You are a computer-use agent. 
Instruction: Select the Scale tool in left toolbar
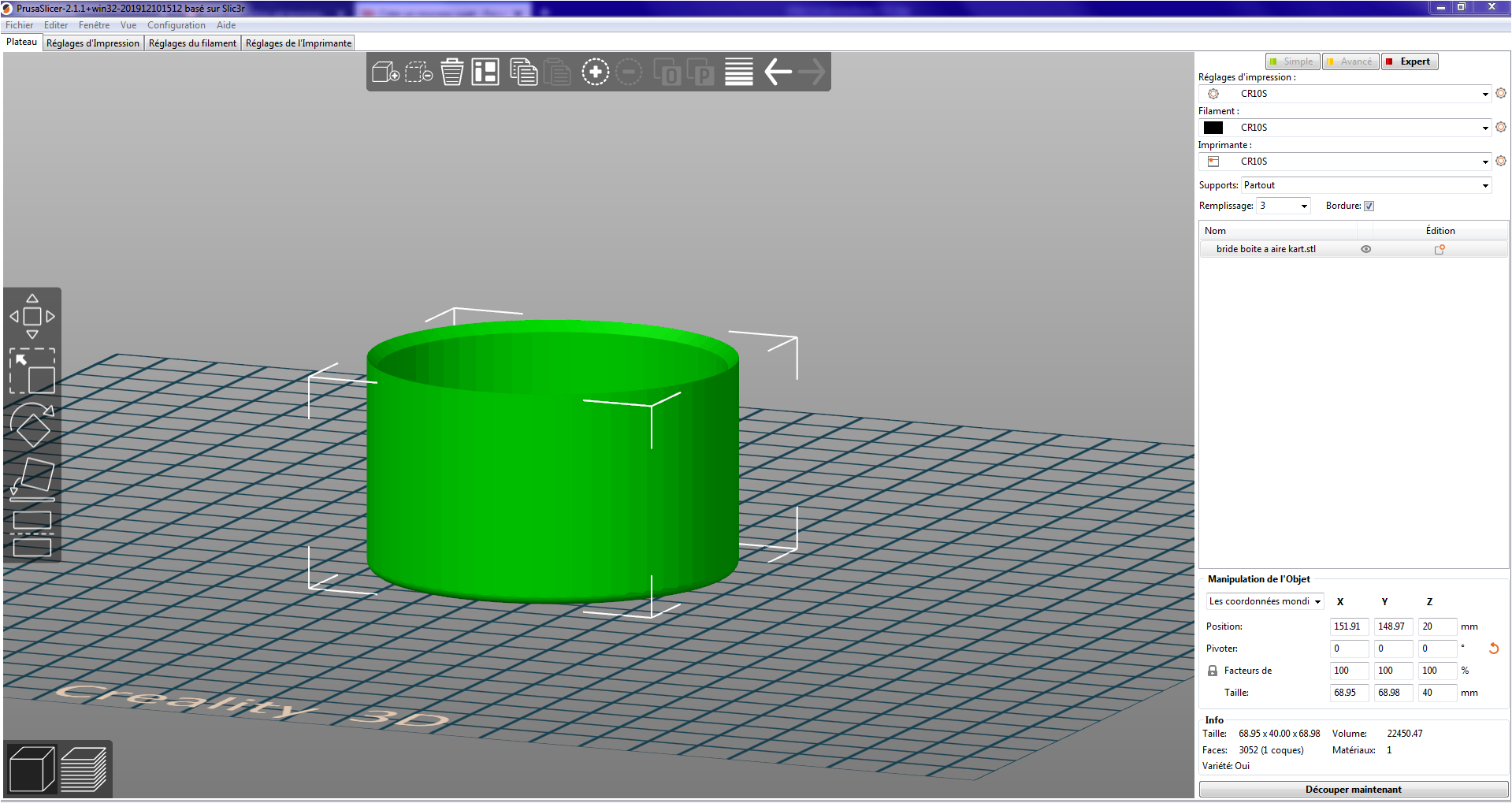32,371
